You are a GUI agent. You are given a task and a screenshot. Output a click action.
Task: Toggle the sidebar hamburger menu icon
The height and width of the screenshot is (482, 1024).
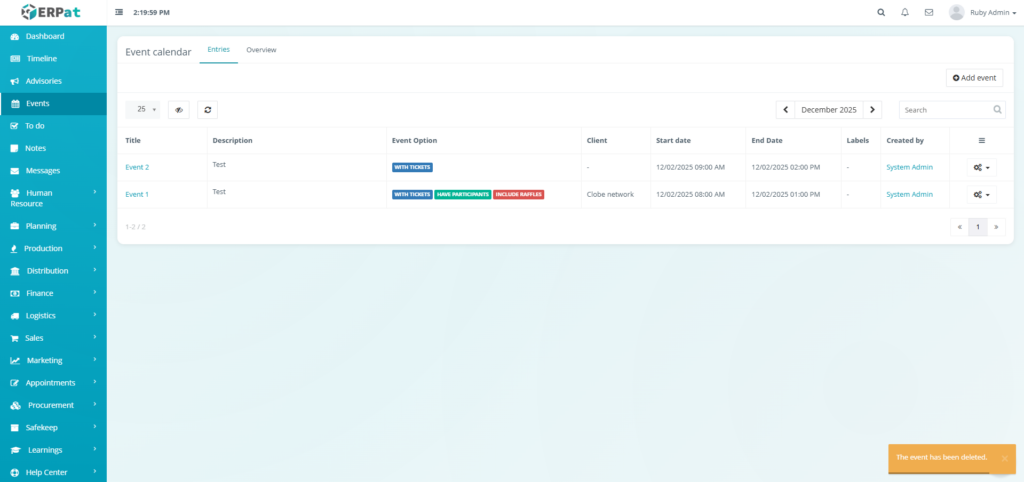click(120, 13)
